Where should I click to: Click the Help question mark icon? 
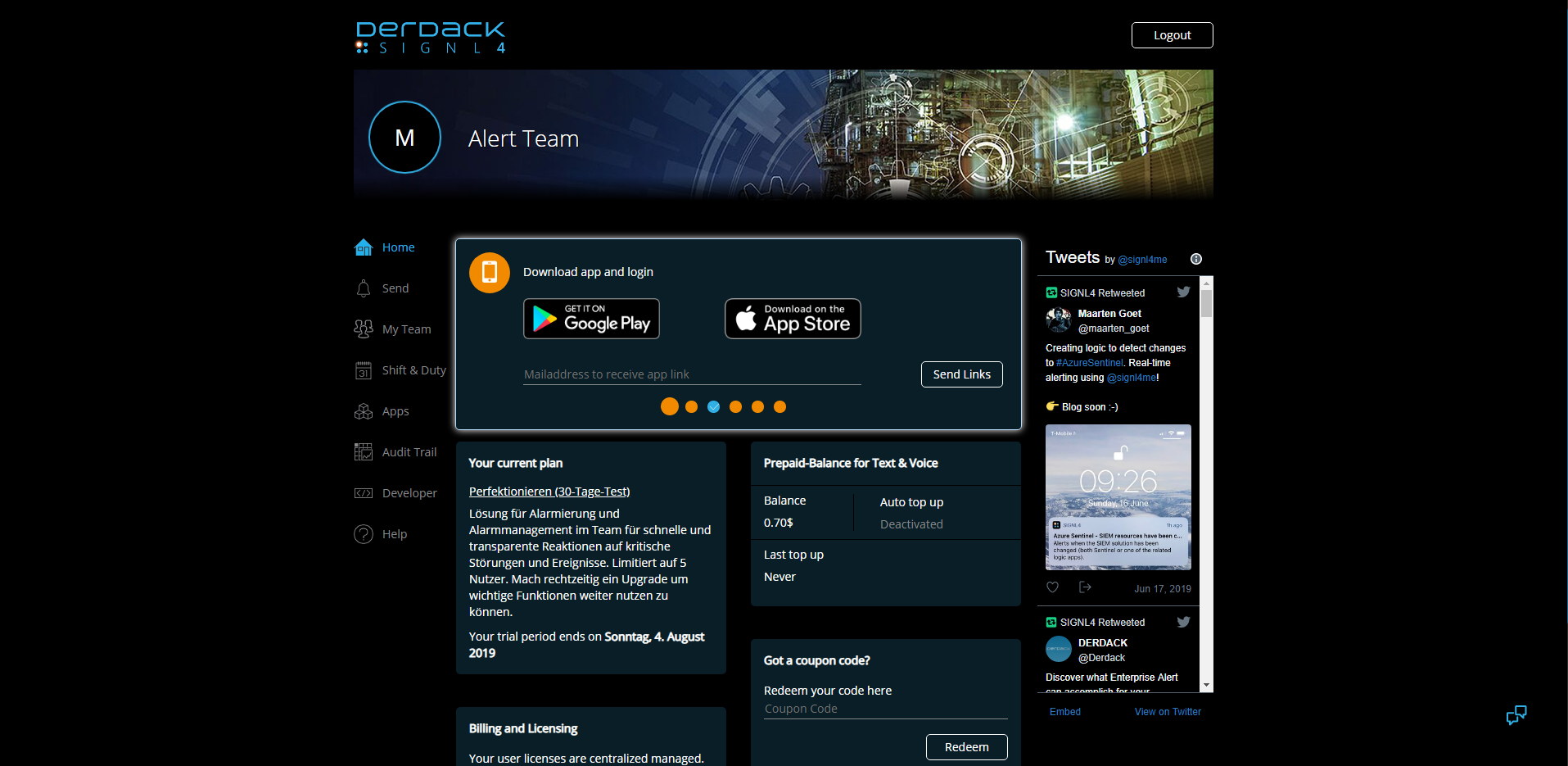pyautogui.click(x=364, y=534)
